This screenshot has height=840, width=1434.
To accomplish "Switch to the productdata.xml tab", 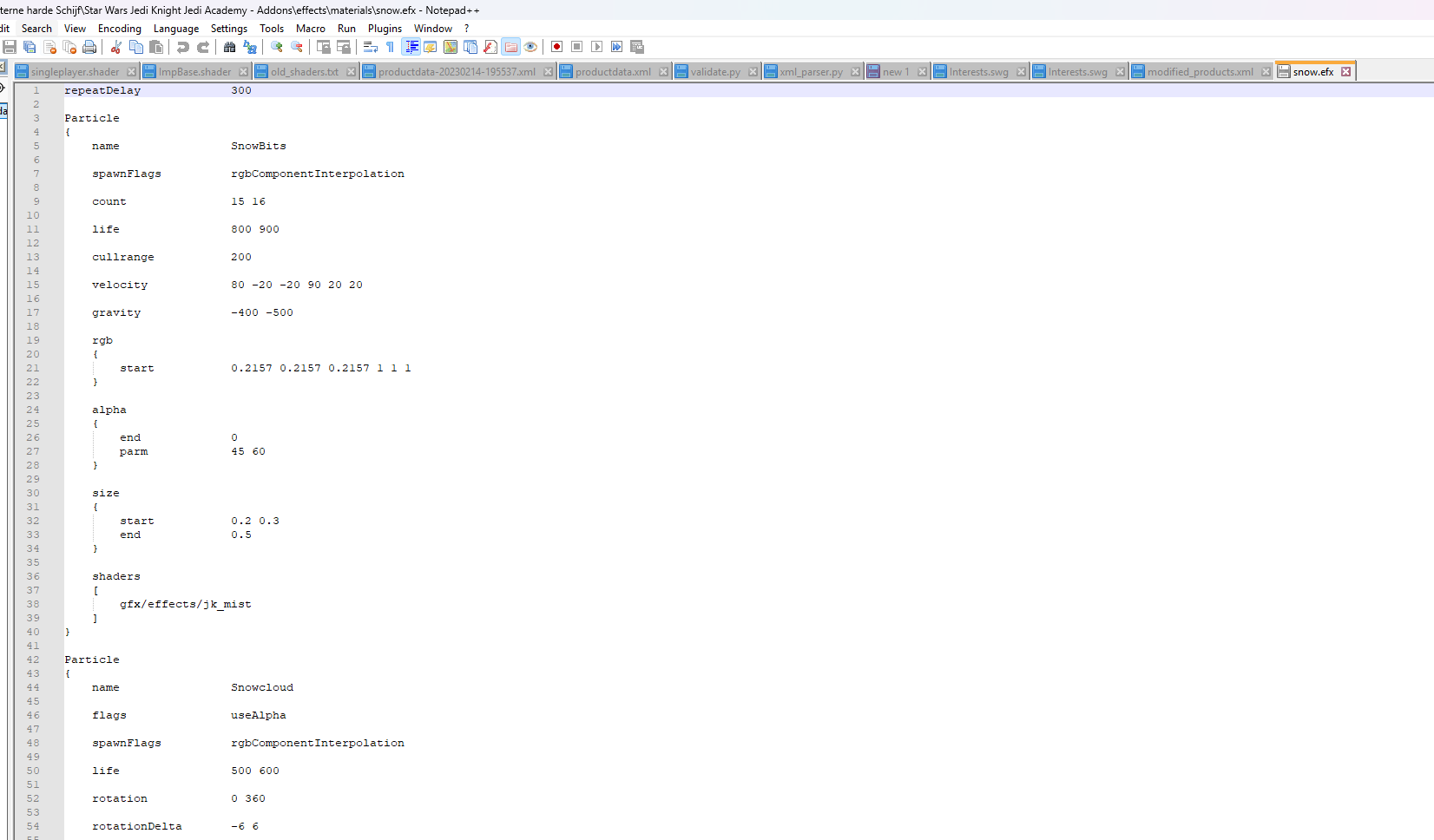I will tap(613, 72).
